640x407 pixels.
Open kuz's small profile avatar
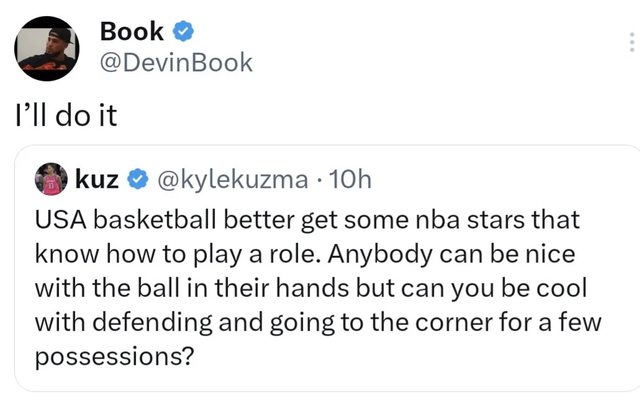click(51, 180)
